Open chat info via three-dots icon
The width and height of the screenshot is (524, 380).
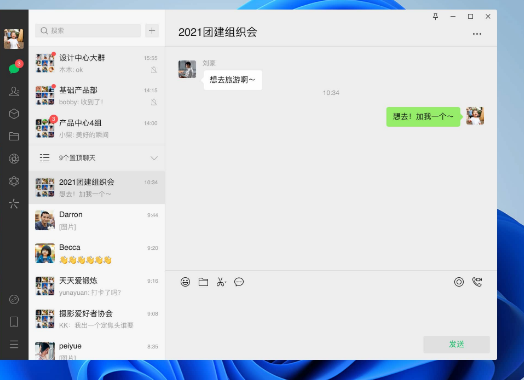pyautogui.click(x=477, y=34)
